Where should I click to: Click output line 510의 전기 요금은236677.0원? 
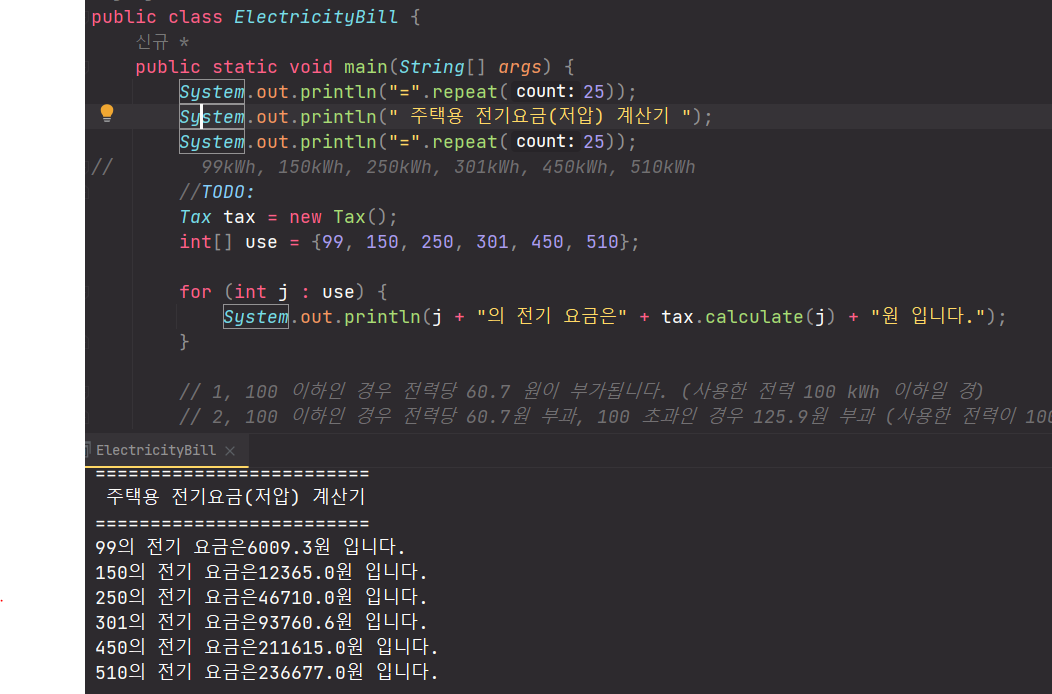pyautogui.click(x=267, y=673)
